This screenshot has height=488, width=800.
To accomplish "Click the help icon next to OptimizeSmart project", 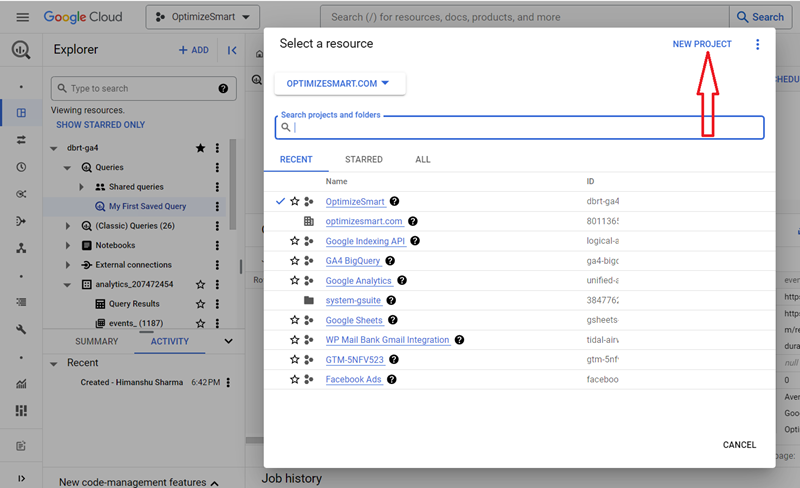I will click(394, 202).
